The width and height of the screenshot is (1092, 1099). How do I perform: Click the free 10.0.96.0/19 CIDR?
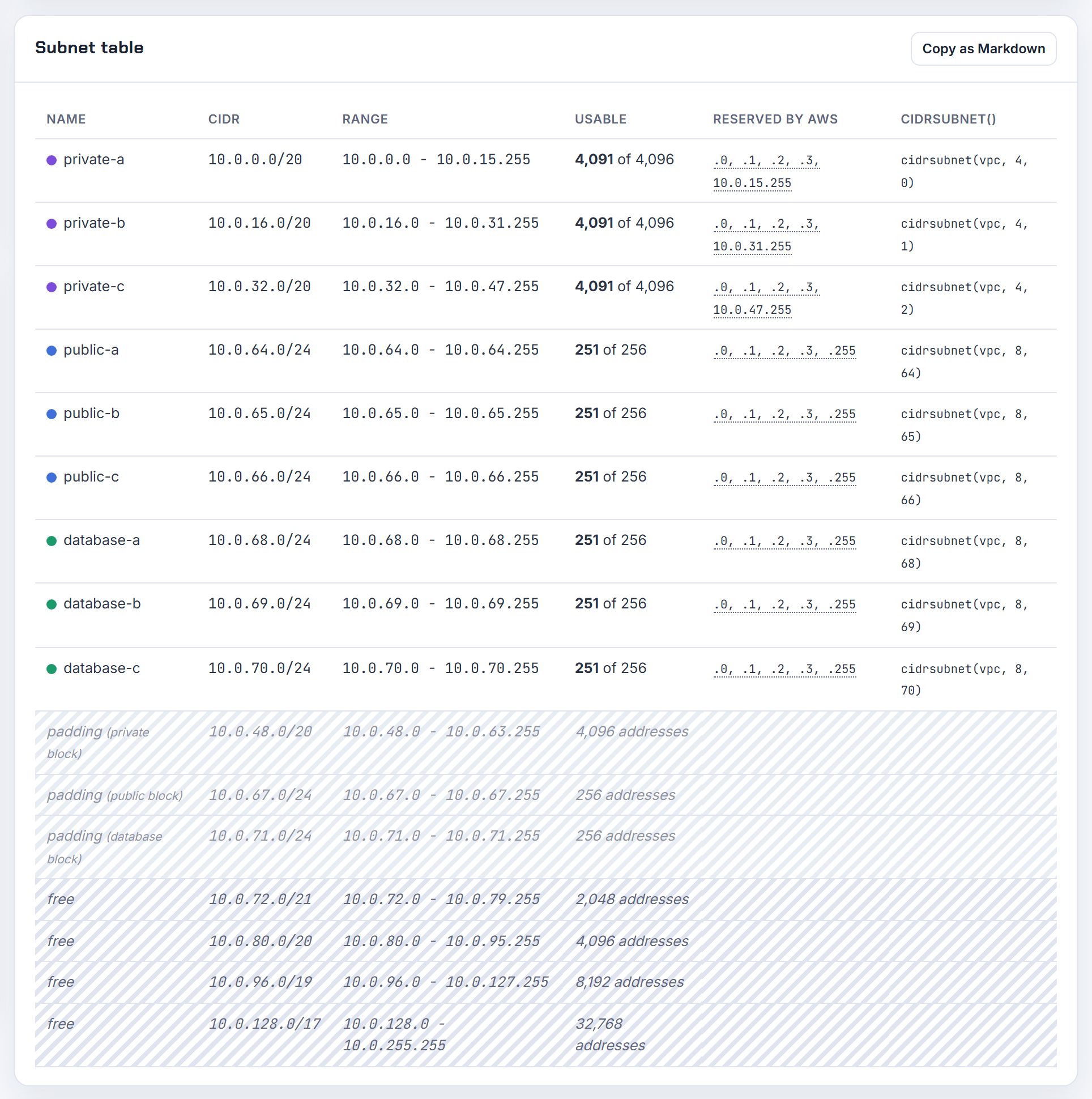pos(260,983)
